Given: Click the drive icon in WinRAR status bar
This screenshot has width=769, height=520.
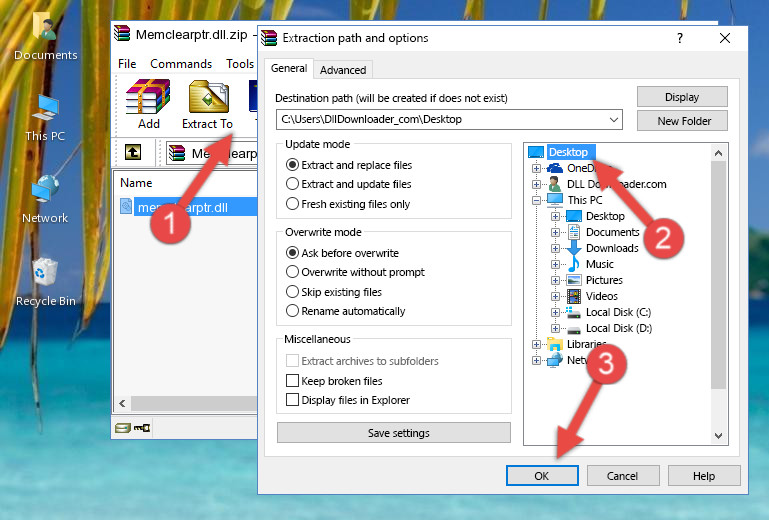Looking at the screenshot, I should point(123,428).
